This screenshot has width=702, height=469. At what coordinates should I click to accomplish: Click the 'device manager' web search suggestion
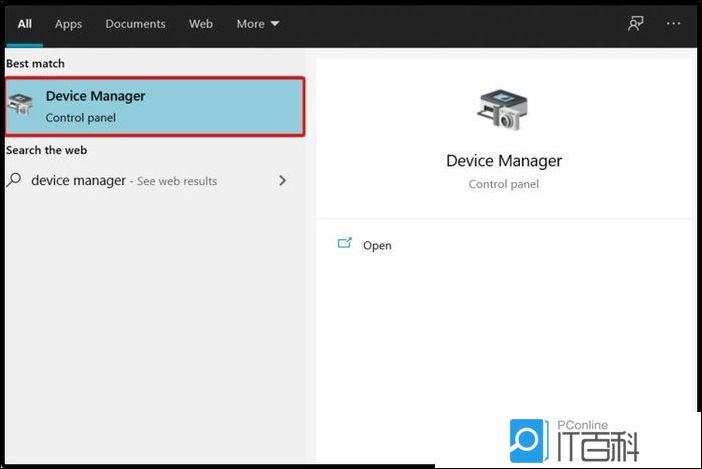click(78, 181)
